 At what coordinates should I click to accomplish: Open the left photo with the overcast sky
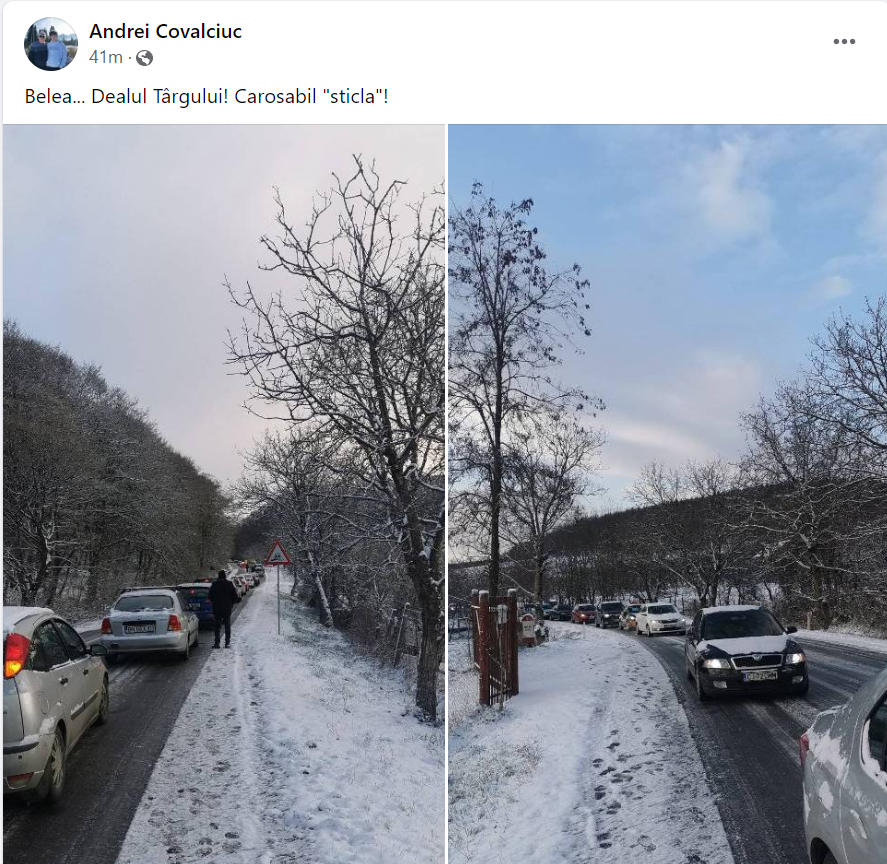[223, 493]
